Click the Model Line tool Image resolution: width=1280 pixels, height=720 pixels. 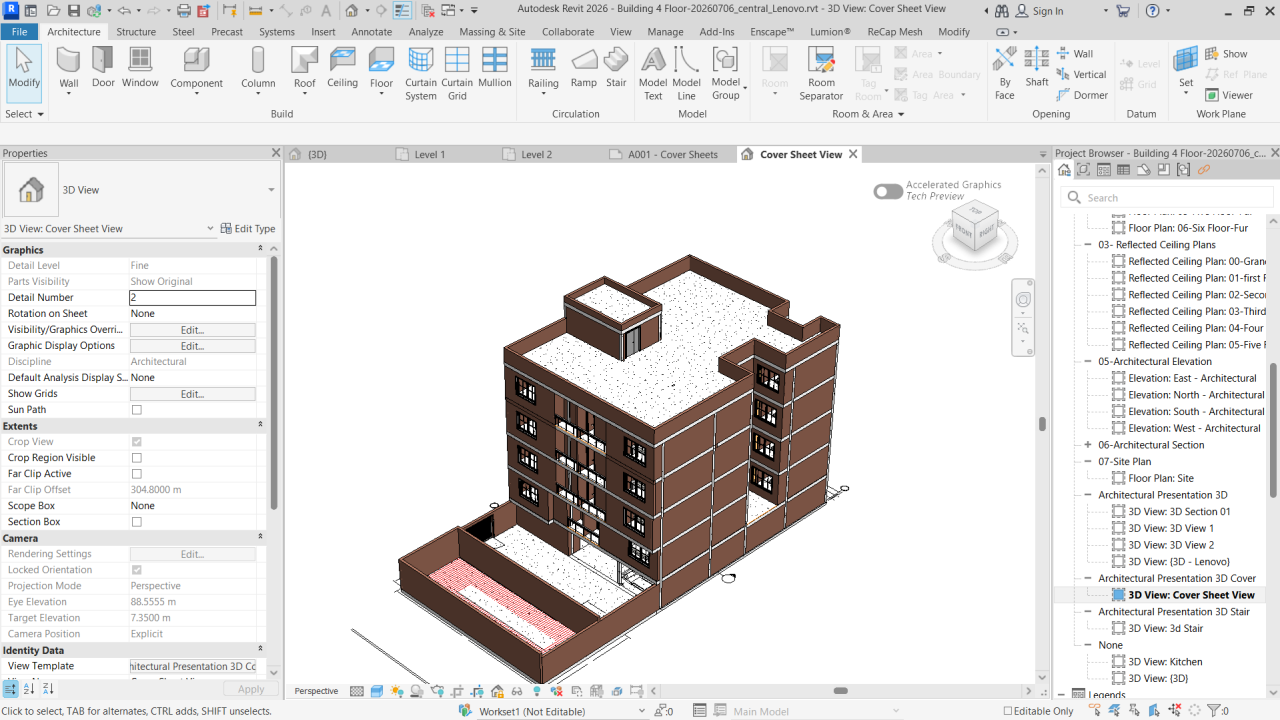click(686, 73)
